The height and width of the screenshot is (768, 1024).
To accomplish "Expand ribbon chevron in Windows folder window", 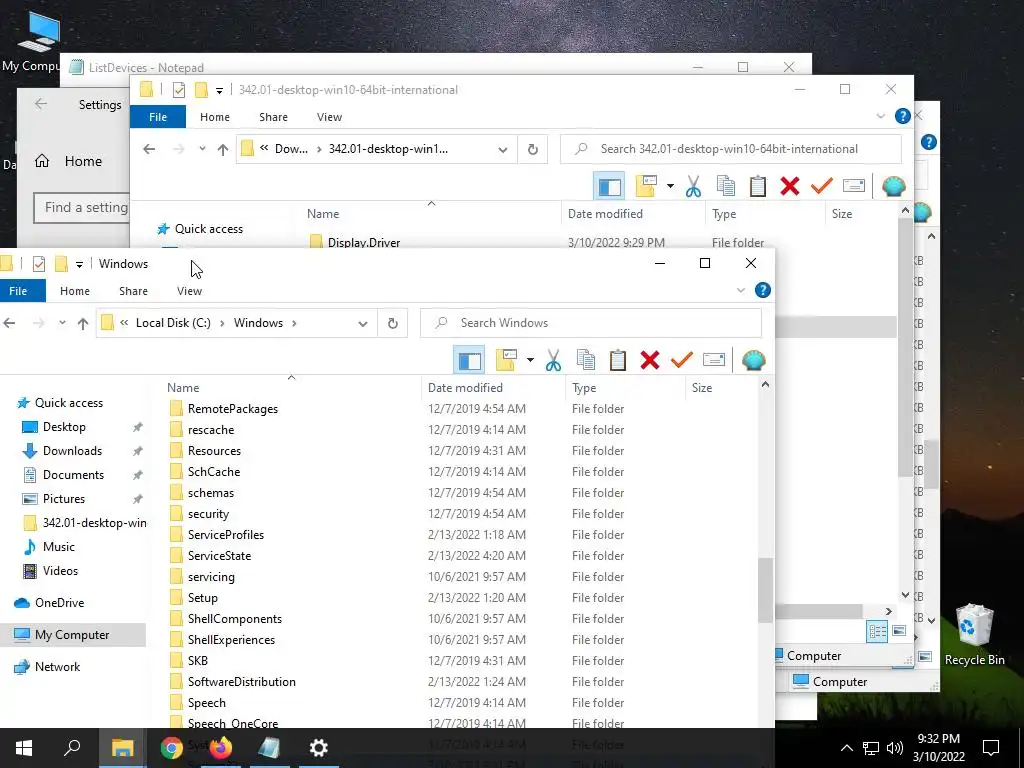I will (741, 290).
